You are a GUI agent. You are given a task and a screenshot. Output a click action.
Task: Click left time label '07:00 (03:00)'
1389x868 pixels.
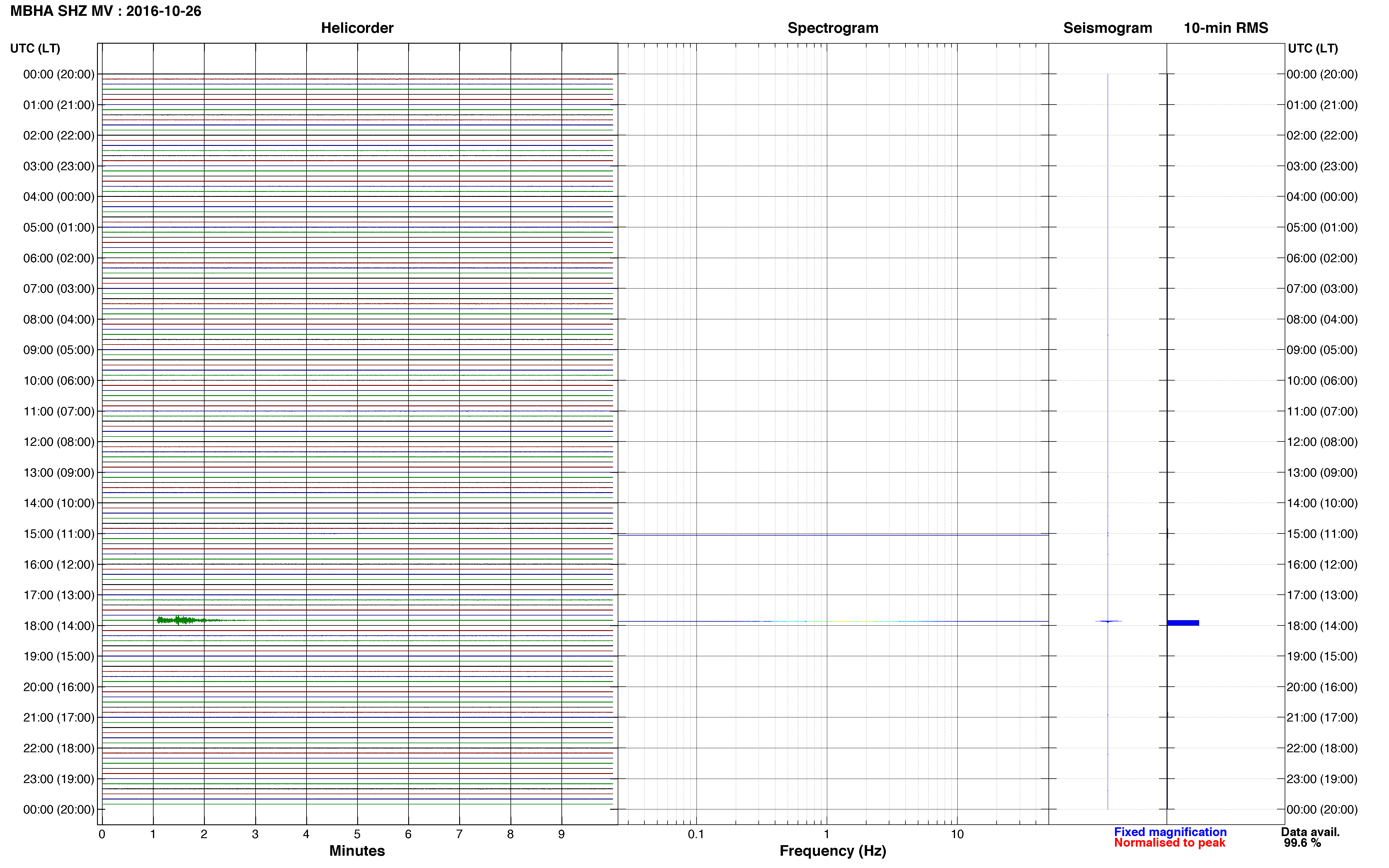tap(59, 289)
